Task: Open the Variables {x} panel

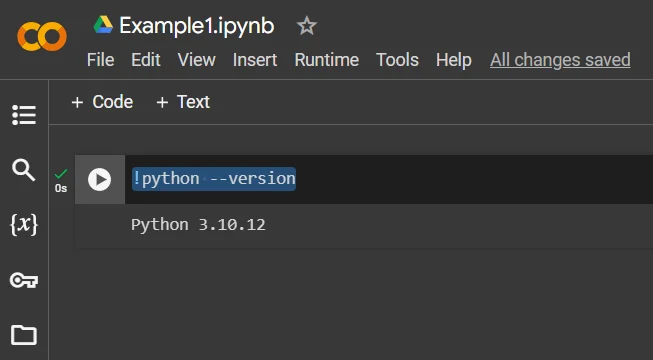Action: 24,225
